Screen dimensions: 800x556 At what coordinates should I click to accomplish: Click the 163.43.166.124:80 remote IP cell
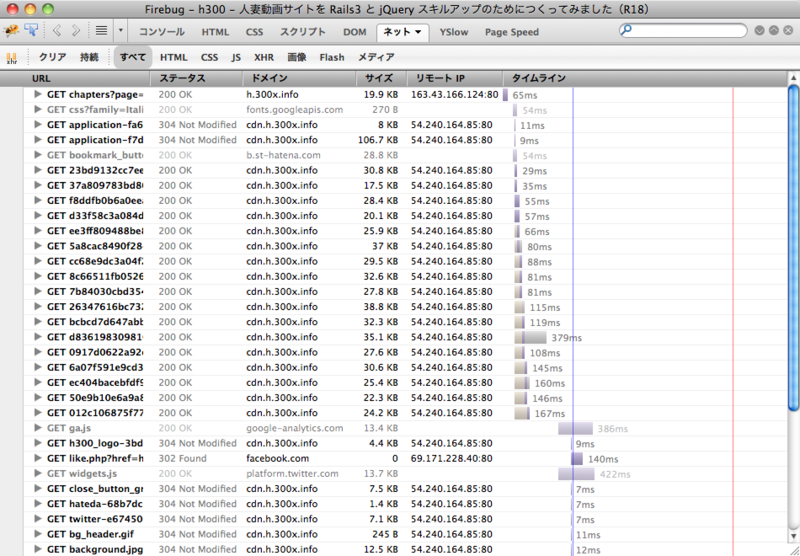[455, 94]
